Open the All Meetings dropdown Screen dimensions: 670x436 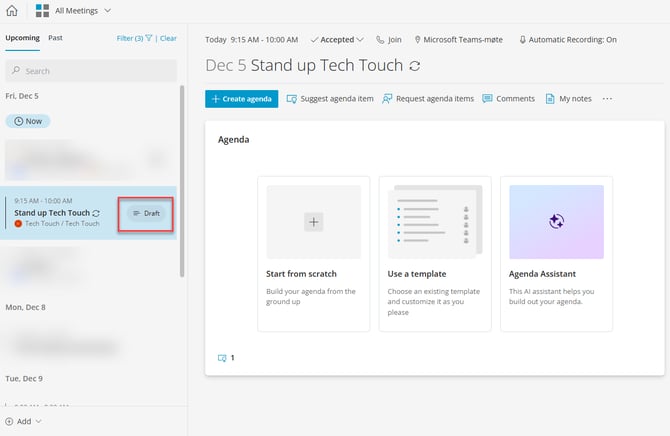(75, 11)
